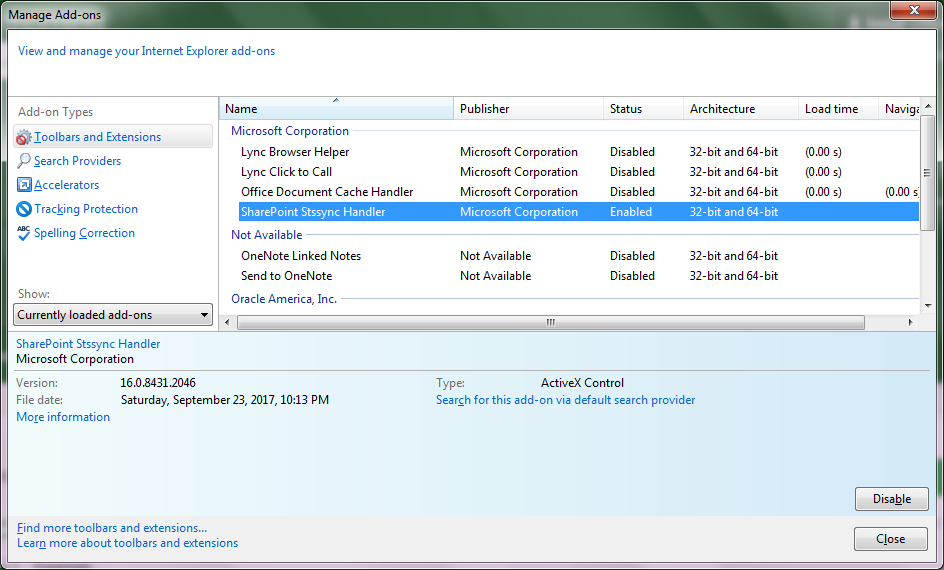Click the horizontal scrollbar thumb
The image size is (944, 570).
point(551,323)
